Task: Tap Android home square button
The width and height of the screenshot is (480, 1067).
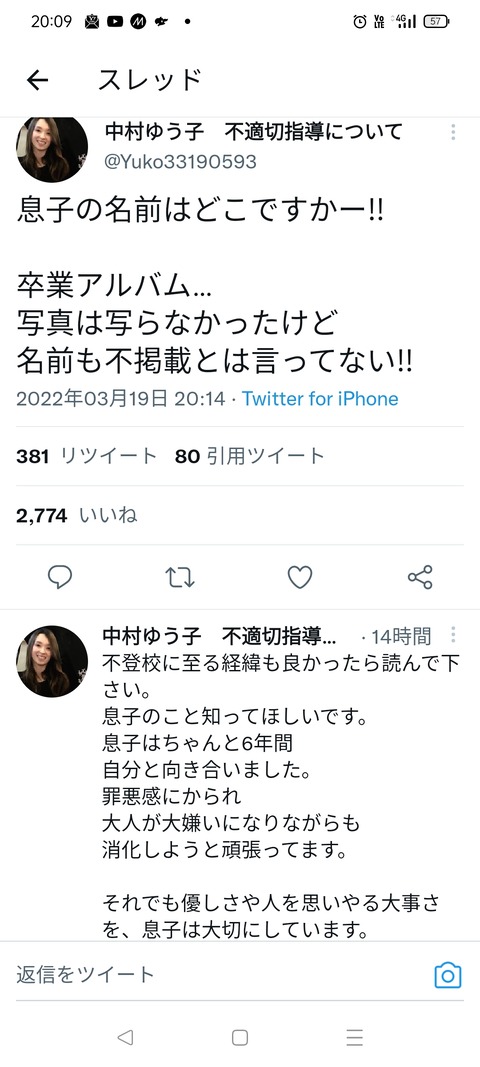Action: coord(240,1037)
